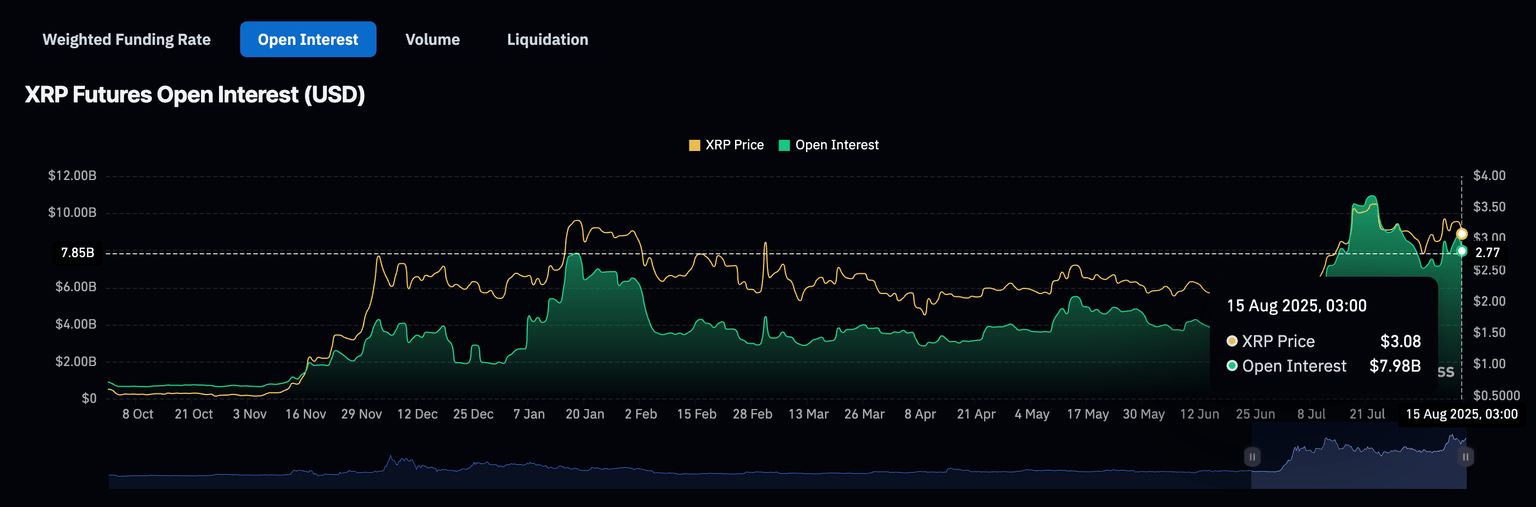Image resolution: width=1536 pixels, height=507 pixels.
Task: Click the left range slider handle
Action: pos(1251,457)
